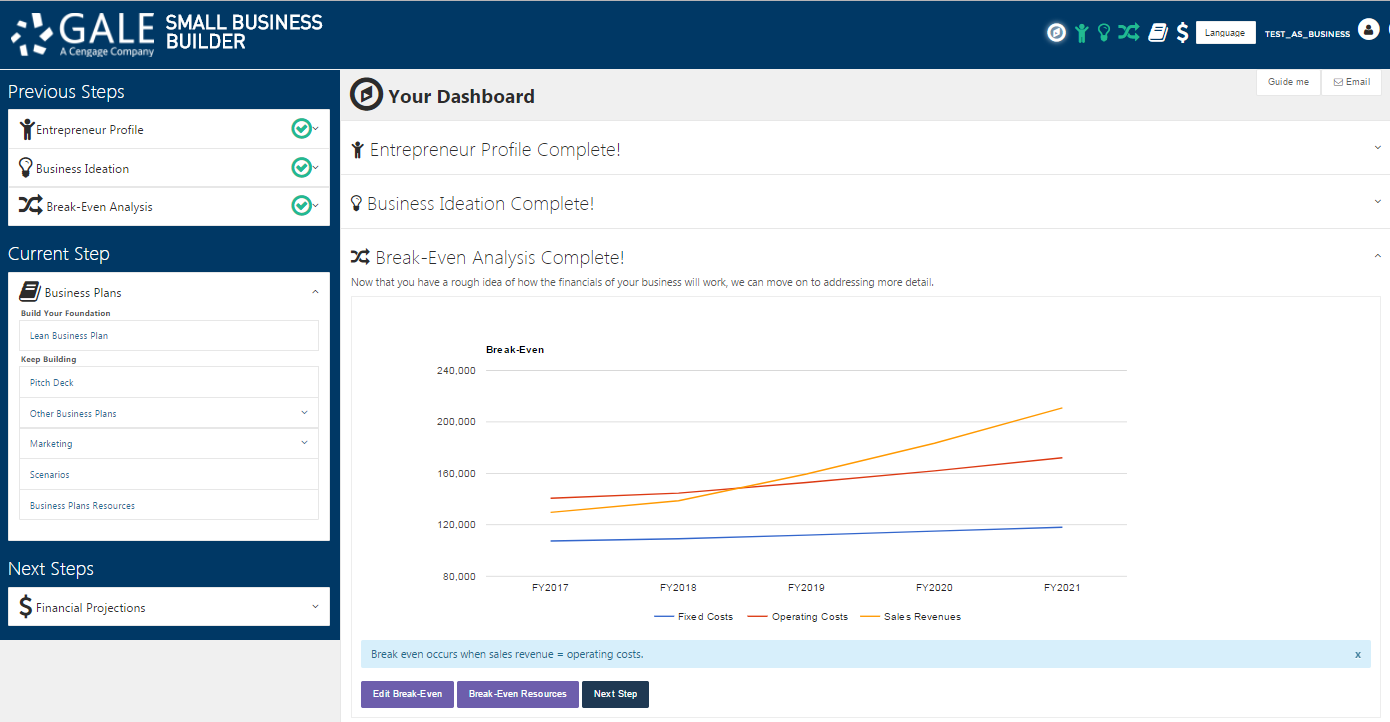Collapse the Business Plans section chevron
1390x722 pixels.
[316, 292]
